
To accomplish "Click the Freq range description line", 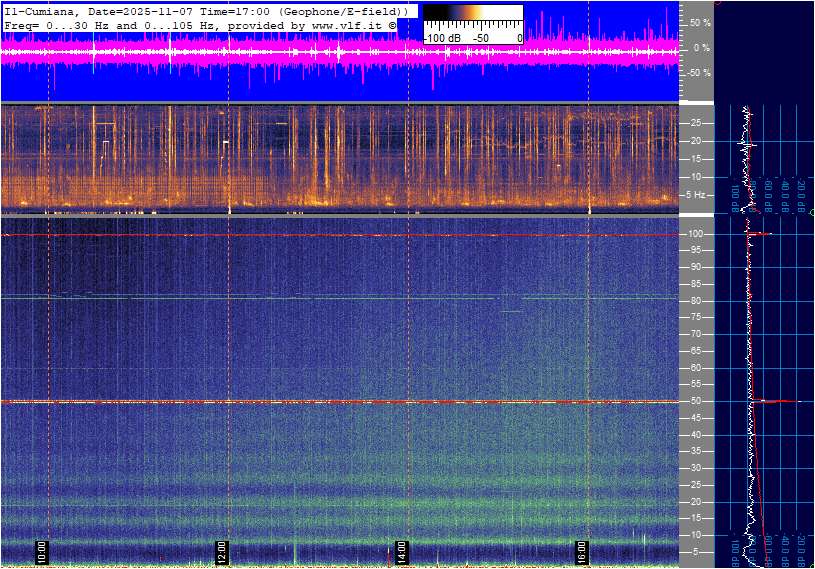I will pyautogui.click(x=200, y=24).
